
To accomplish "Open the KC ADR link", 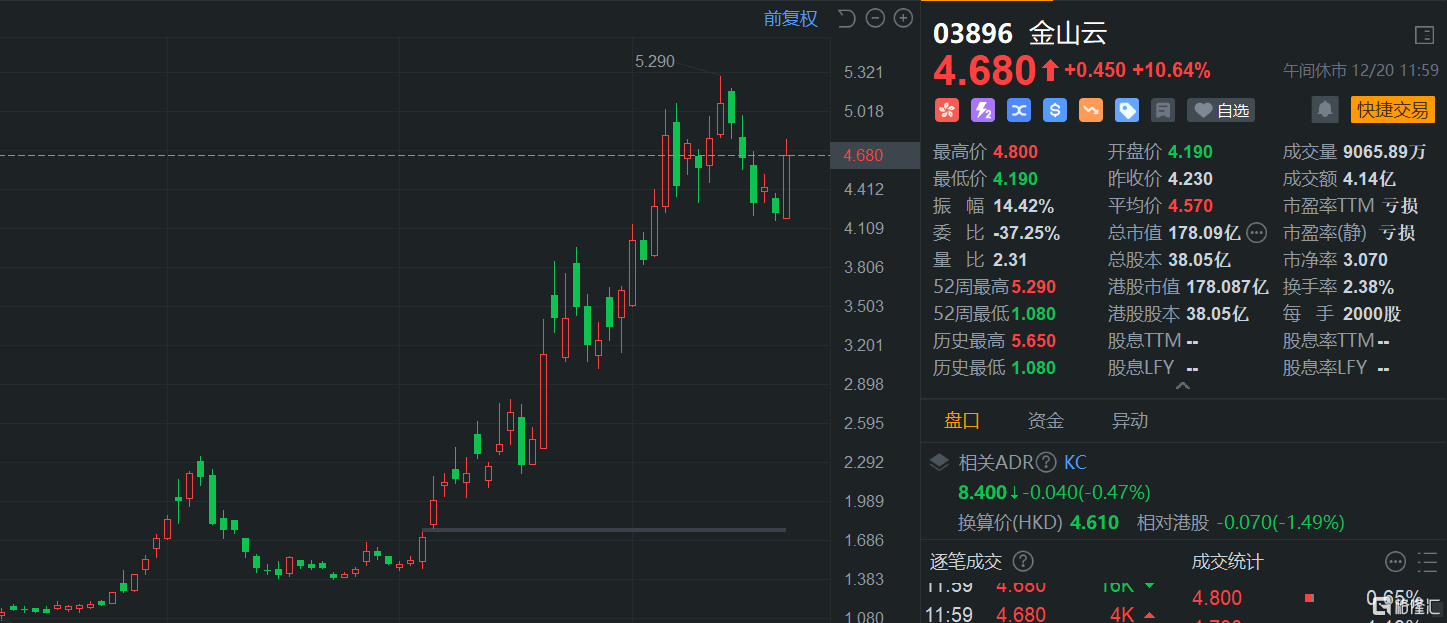I will (x=1075, y=462).
